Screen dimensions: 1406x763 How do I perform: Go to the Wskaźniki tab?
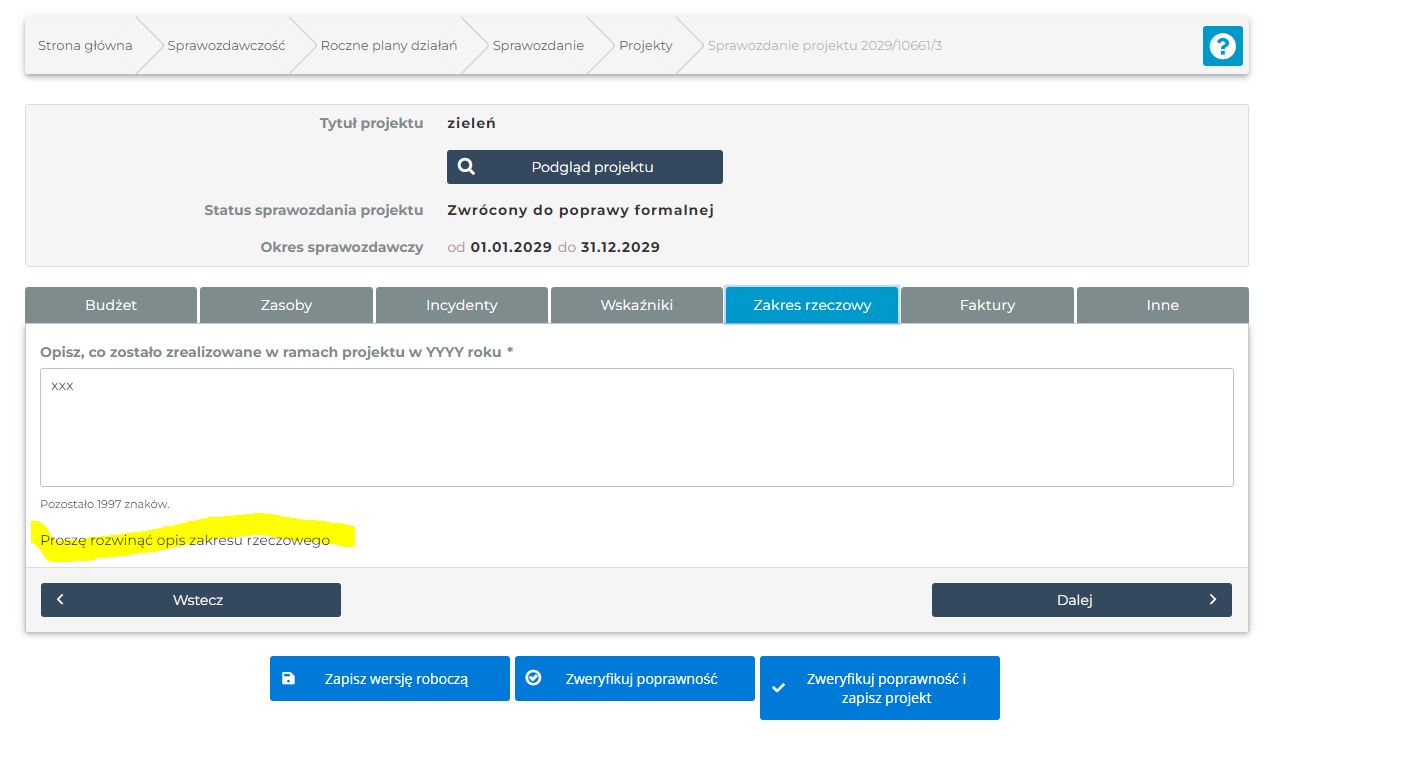tap(636, 305)
